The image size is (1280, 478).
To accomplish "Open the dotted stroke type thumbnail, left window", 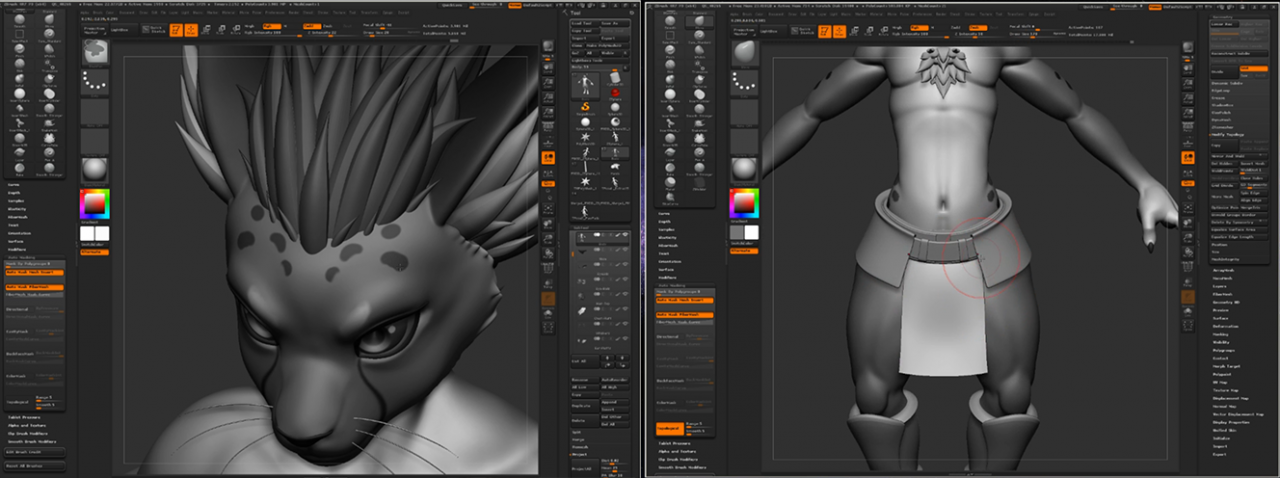I will pos(94,82).
